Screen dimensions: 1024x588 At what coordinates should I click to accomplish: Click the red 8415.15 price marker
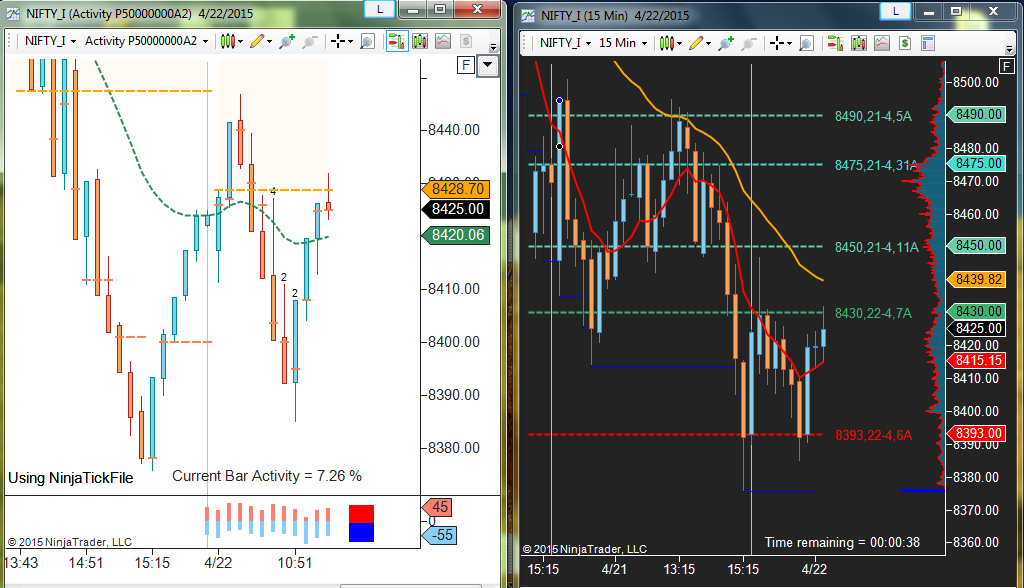978,361
